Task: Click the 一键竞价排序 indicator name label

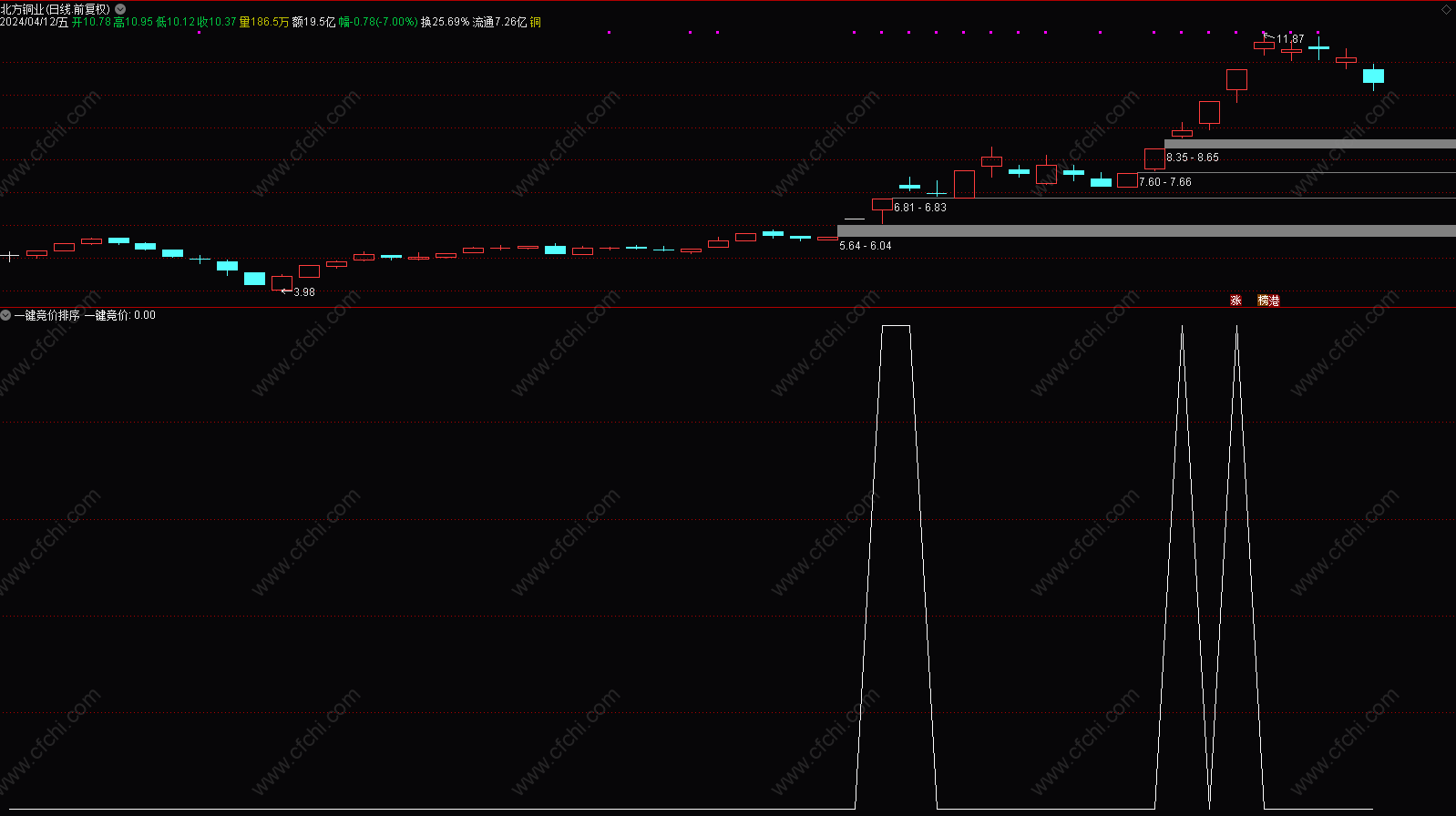Action: [47, 315]
